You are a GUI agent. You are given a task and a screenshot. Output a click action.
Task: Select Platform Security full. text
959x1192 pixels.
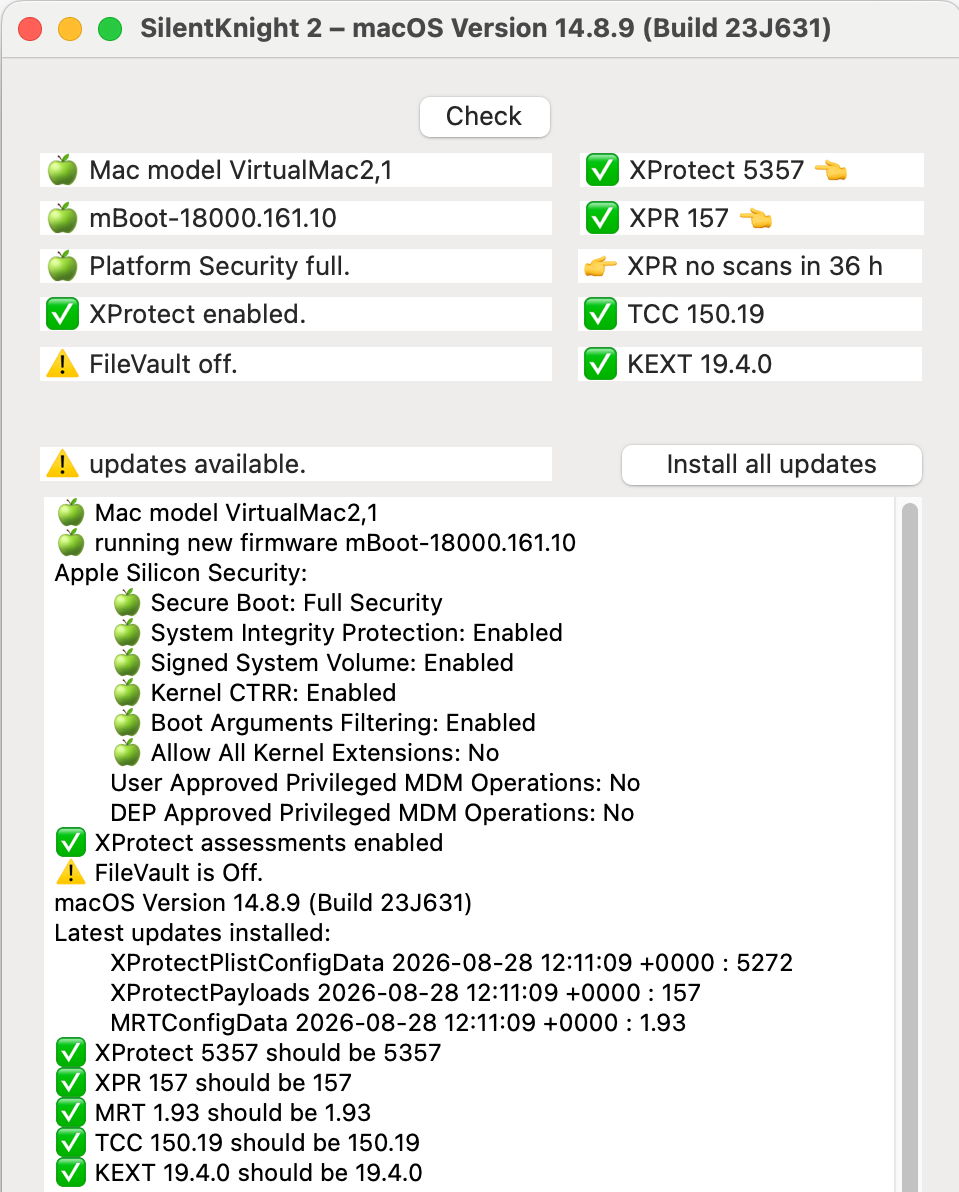click(220, 266)
